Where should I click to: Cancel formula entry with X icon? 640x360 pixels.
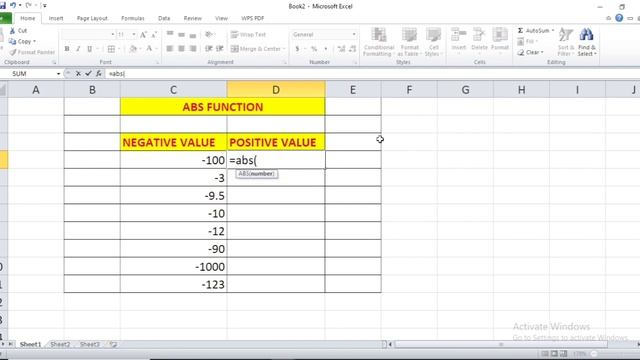[78, 73]
